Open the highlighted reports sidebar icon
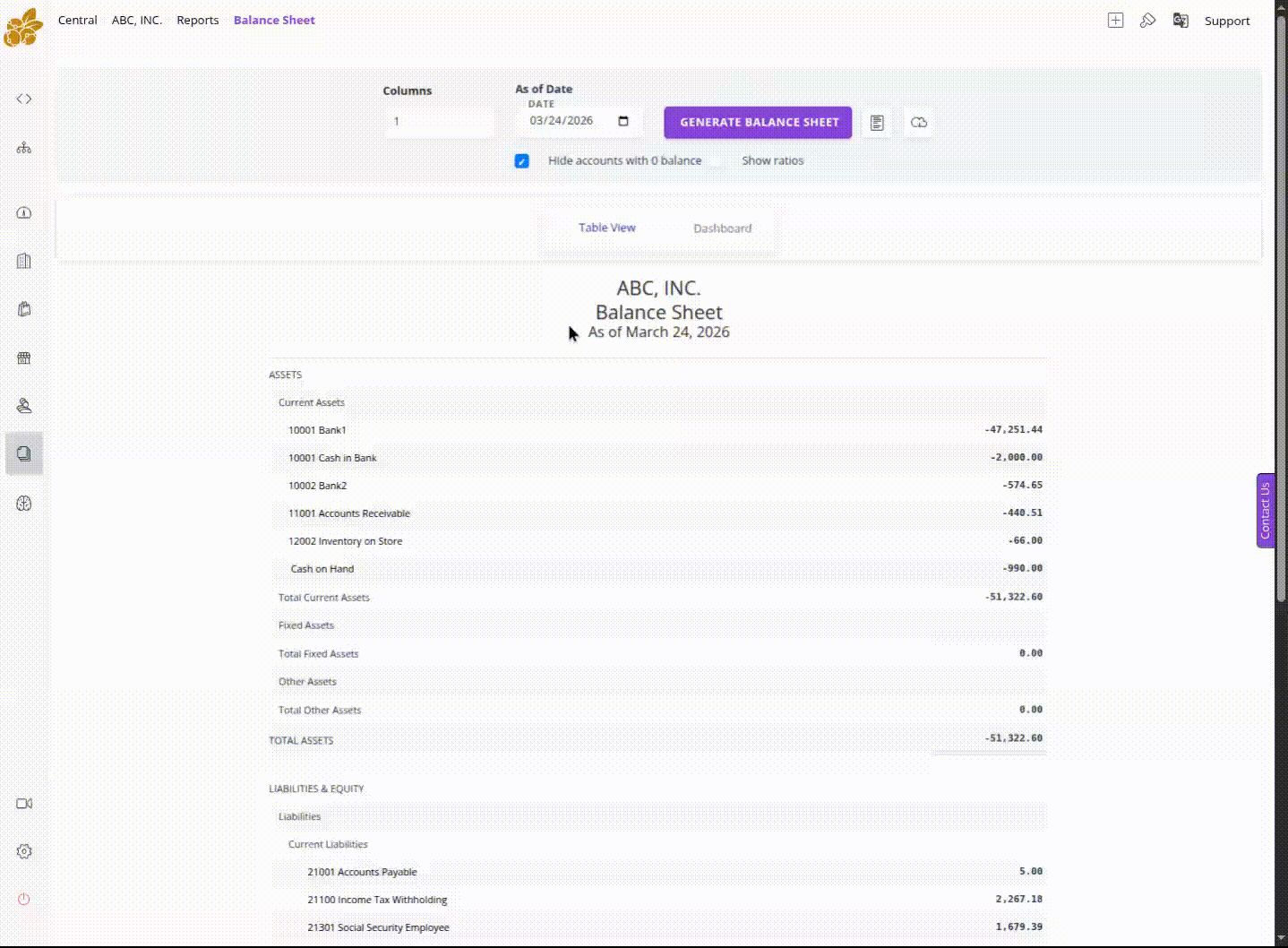1288x948 pixels. click(x=23, y=453)
